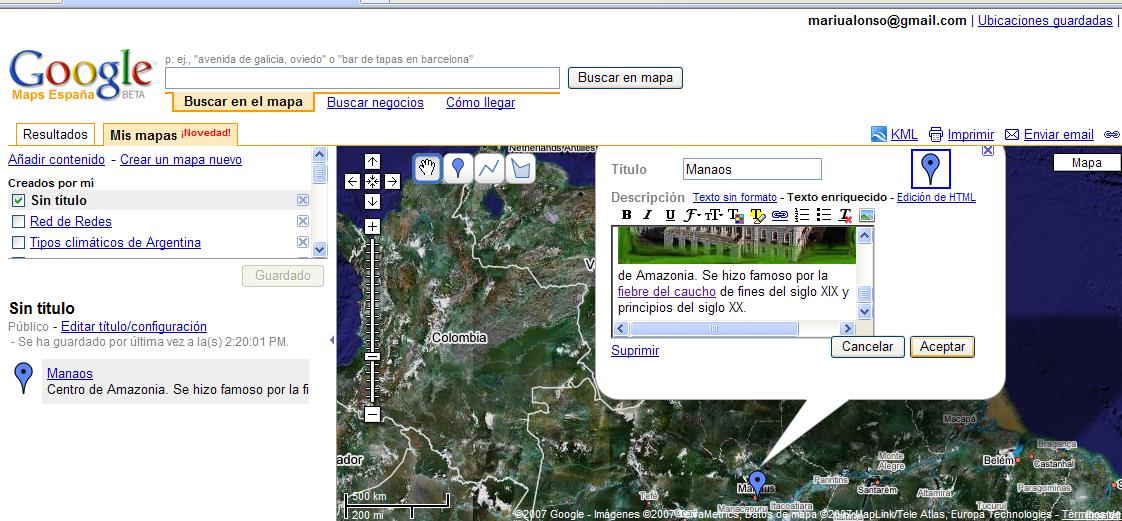The height and width of the screenshot is (521, 1122).
Task: Click Cancelar in the balloon
Action: [x=867, y=346]
